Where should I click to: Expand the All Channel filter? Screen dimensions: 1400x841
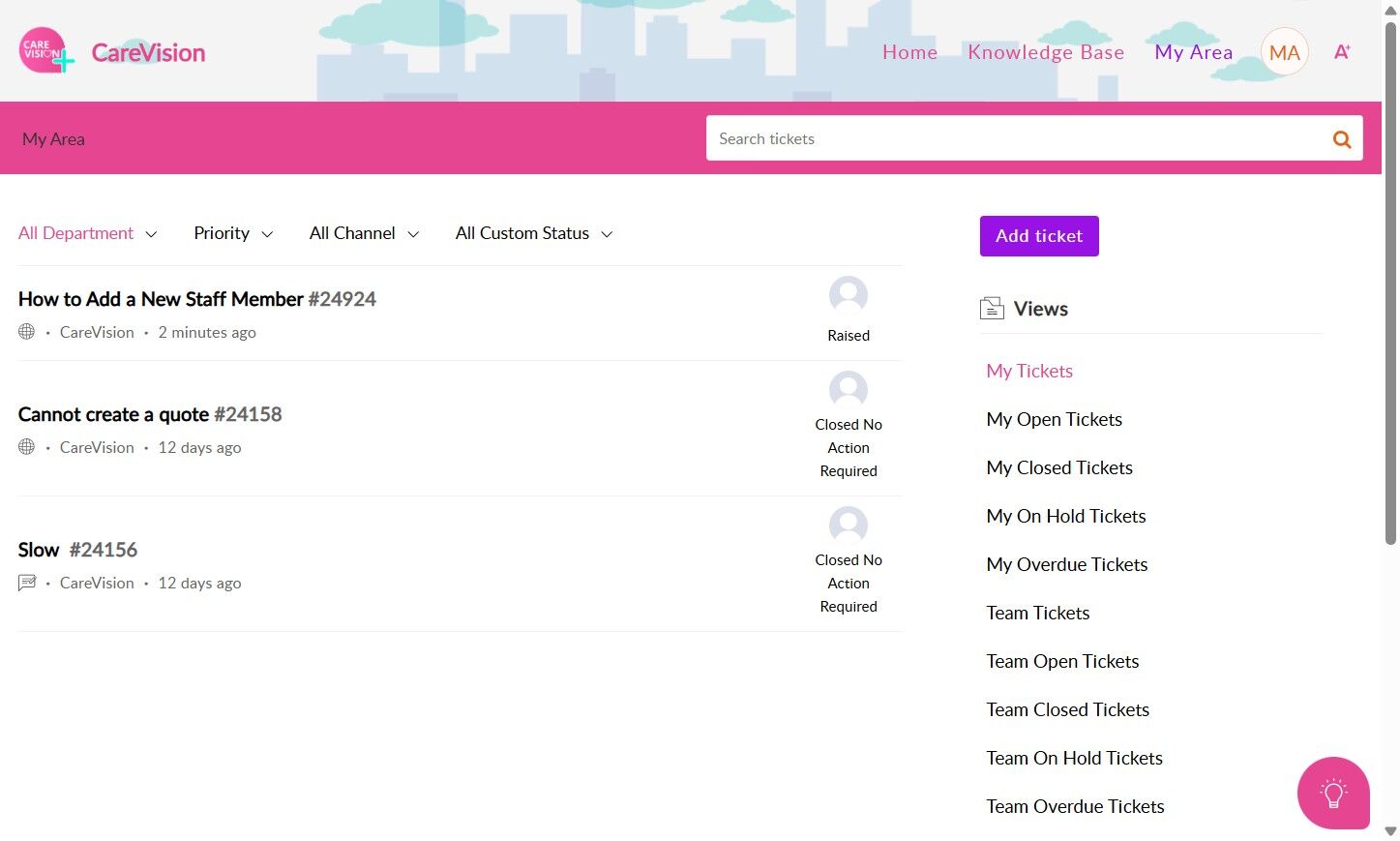(364, 233)
